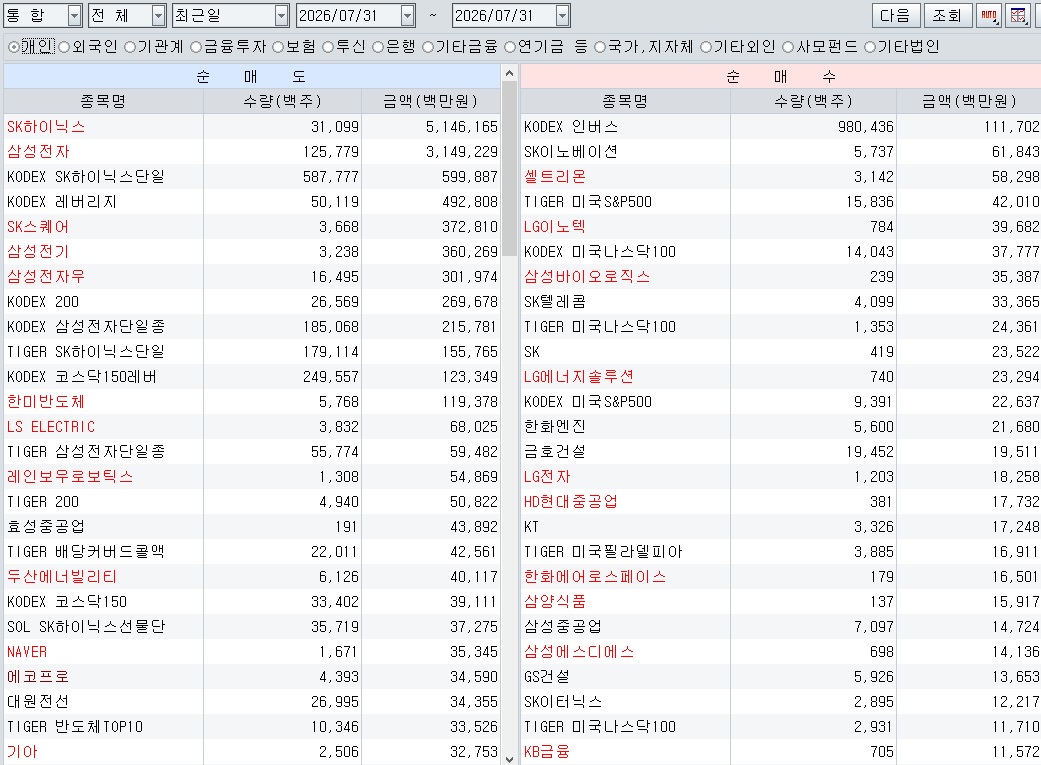1041x765 pixels.
Task: Select SK스퀘어 row
Action: pos(252,226)
